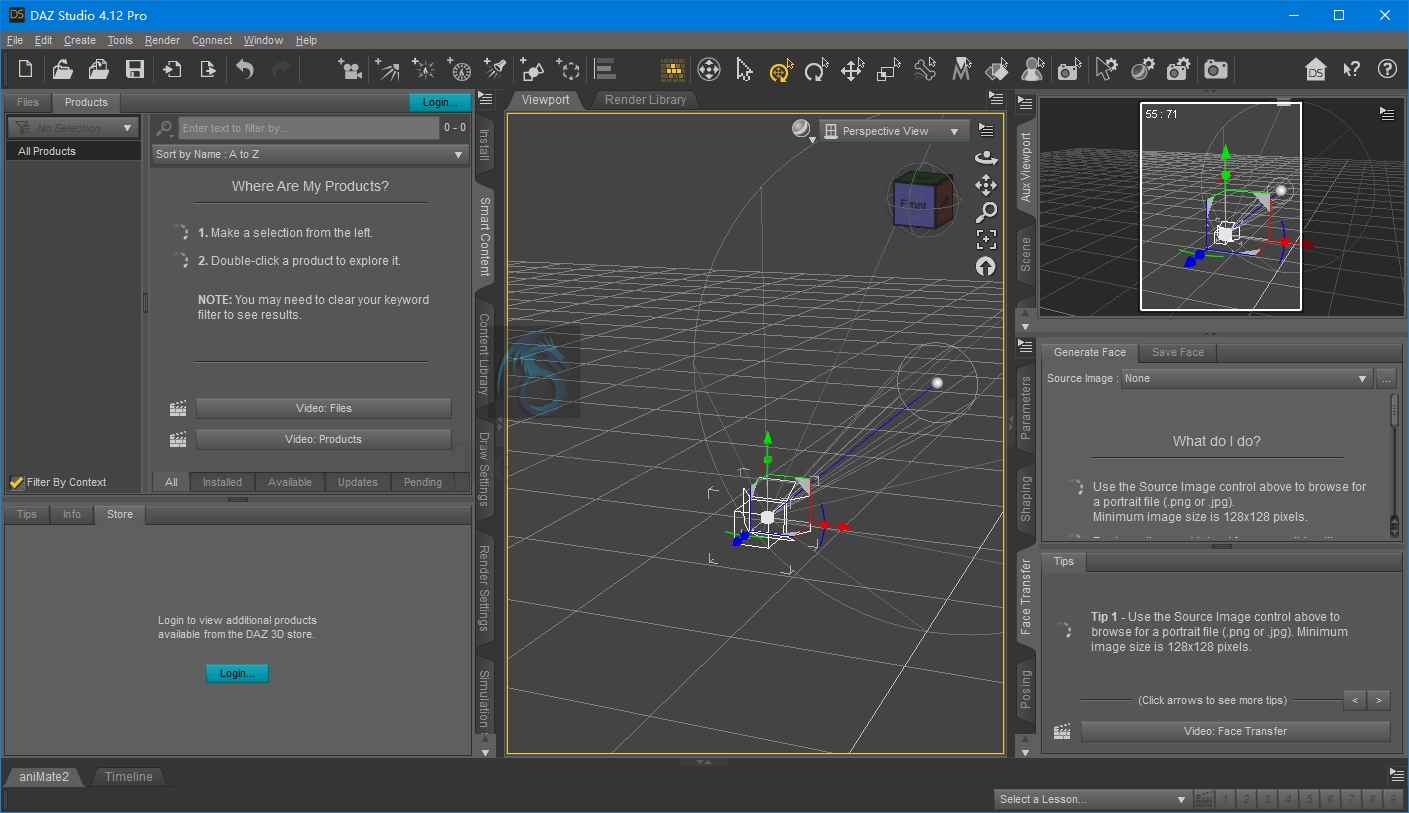Viewport: 1409px width, 813px height.
Task: Create a new spotlight
Action: tap(496, 69)
